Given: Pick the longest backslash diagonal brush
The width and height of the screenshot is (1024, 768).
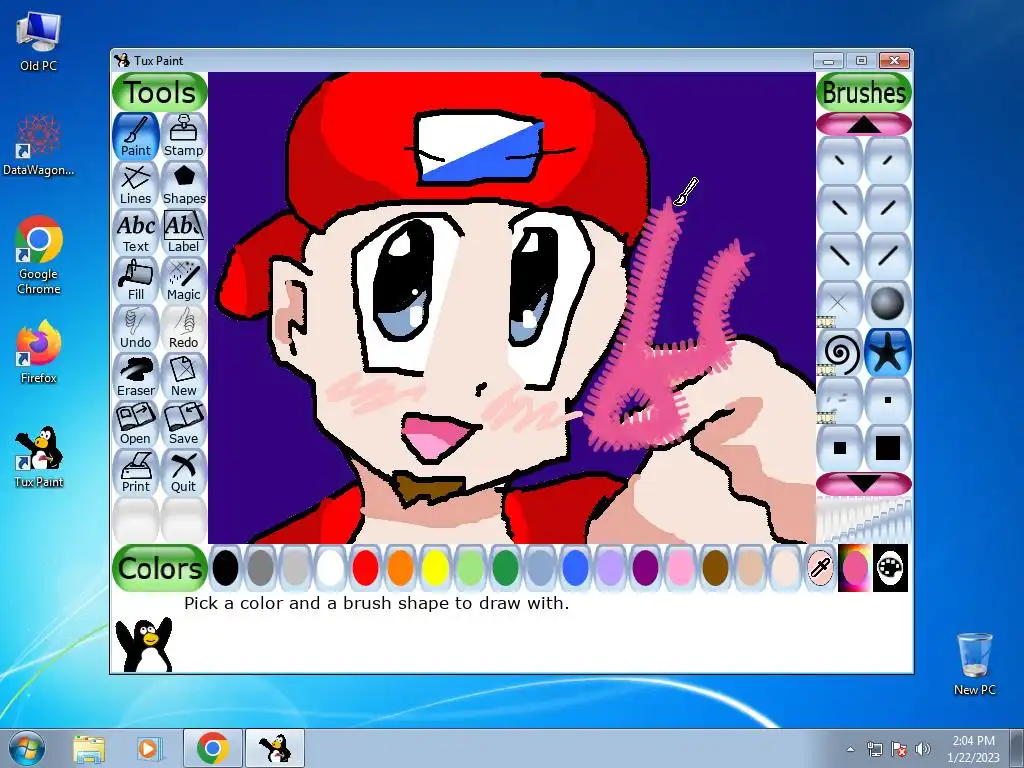Looking at the screenshot, I should click(x=840, y=256).
